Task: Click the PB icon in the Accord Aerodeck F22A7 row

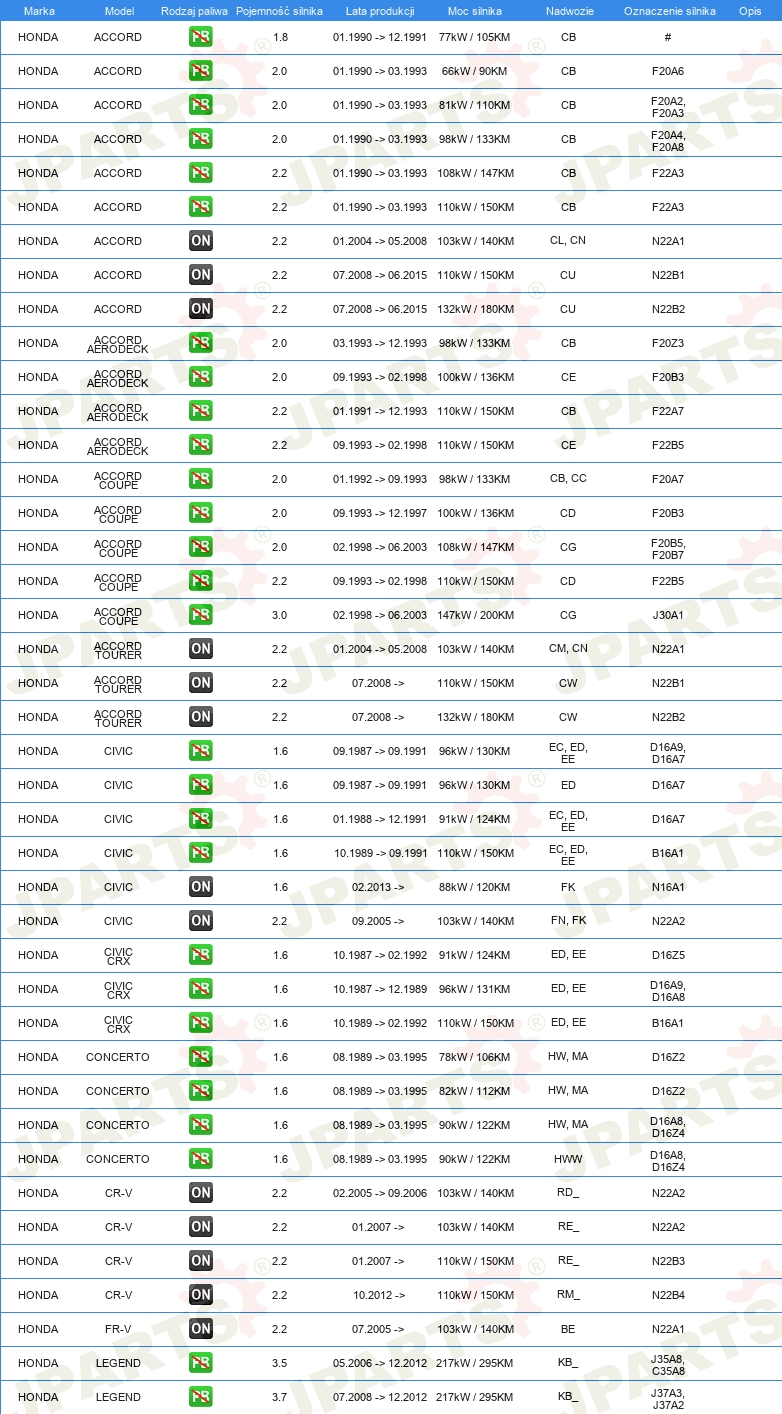Action: pyautogui.click(x=201, y=411)
